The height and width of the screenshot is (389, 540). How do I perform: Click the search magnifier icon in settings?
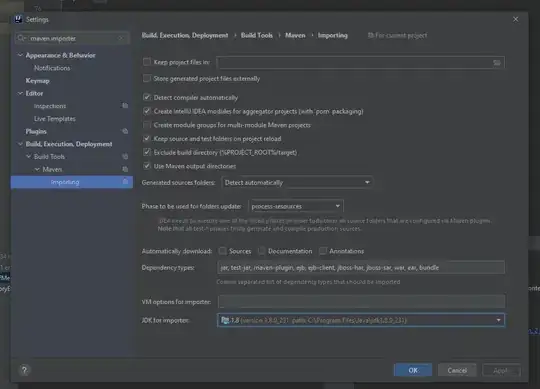pos(22,38)
